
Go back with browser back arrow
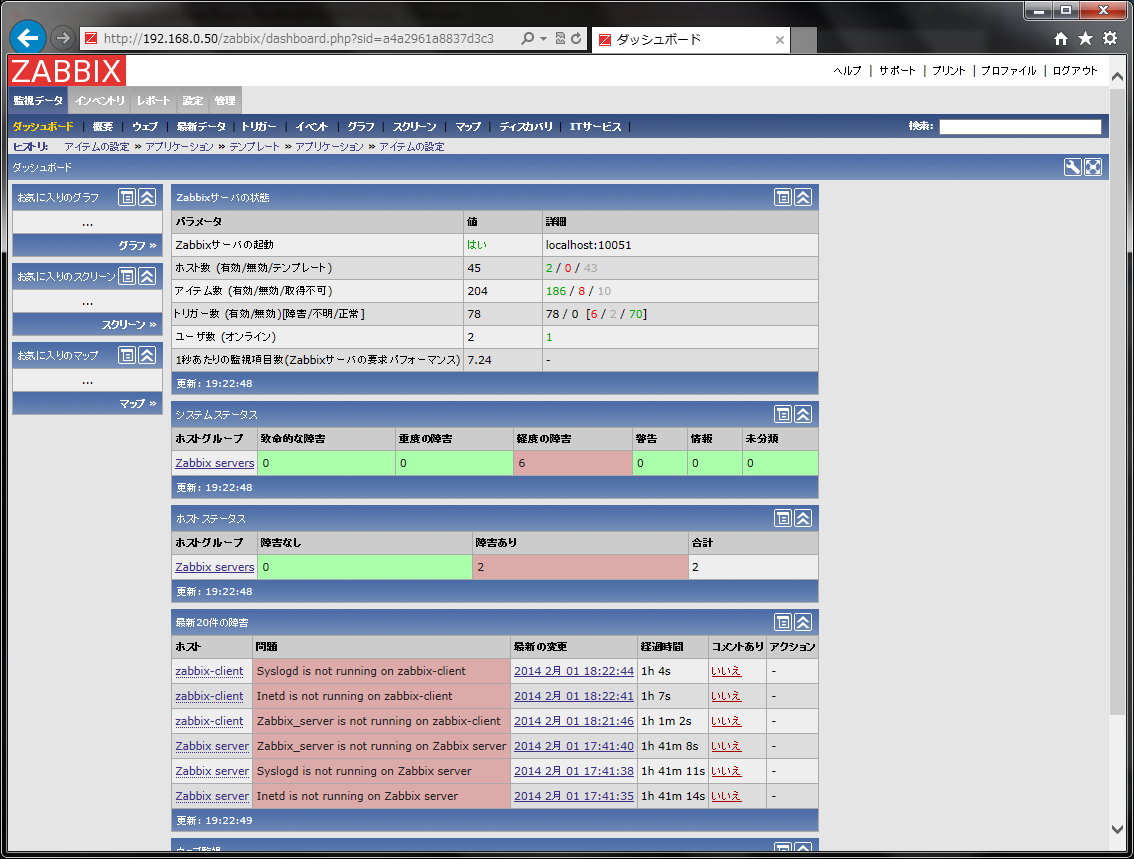28,38
